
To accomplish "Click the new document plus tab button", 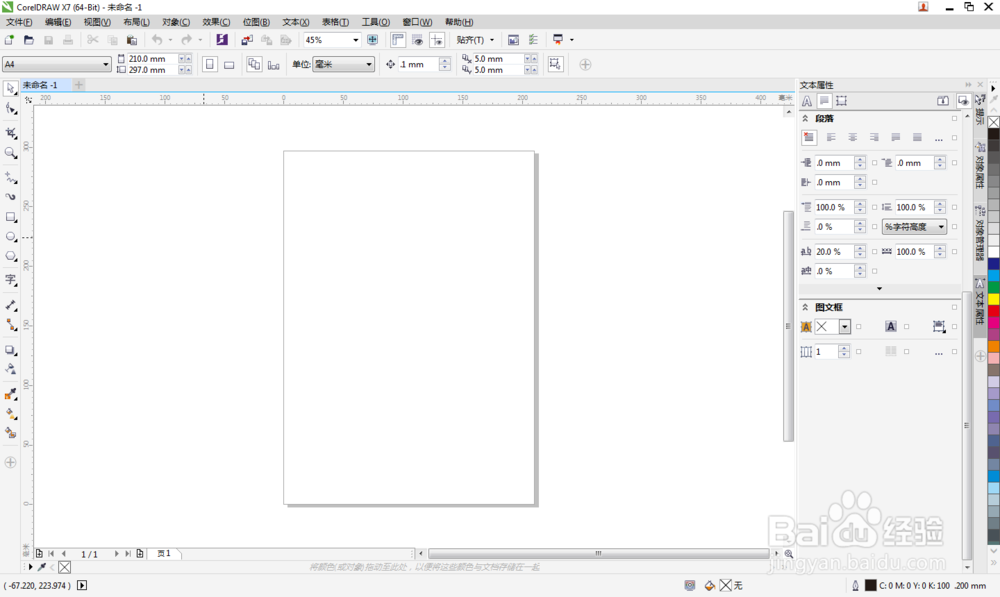I will click(78, 85).
